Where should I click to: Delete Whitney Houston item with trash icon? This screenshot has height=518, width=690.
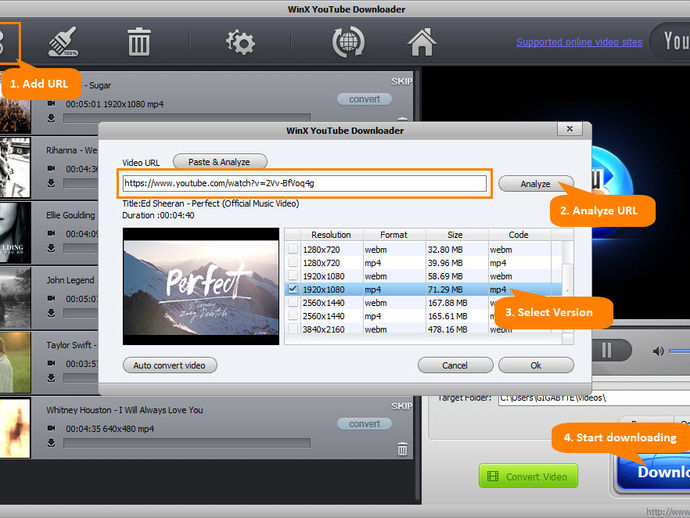(402, 449)
